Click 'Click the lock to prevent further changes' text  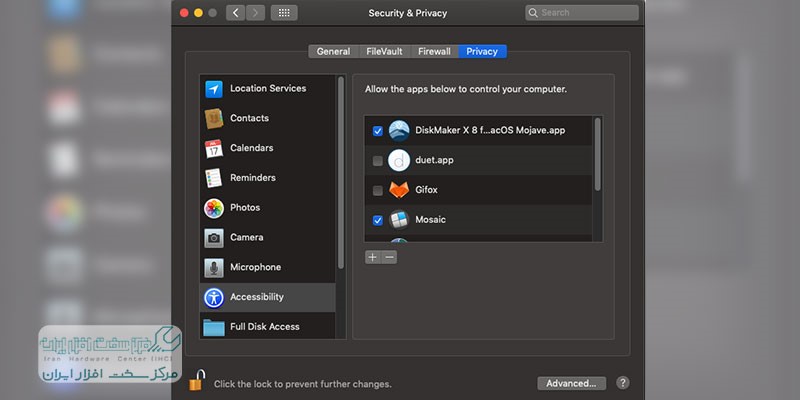[x=303, y=384]
